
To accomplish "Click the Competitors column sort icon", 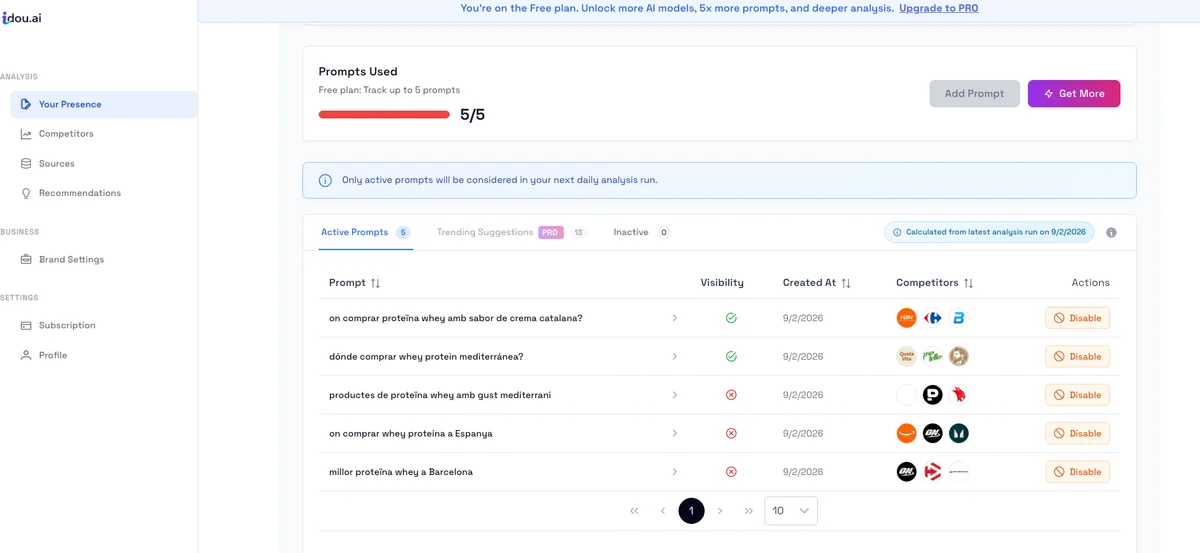I will click(968, 283).
